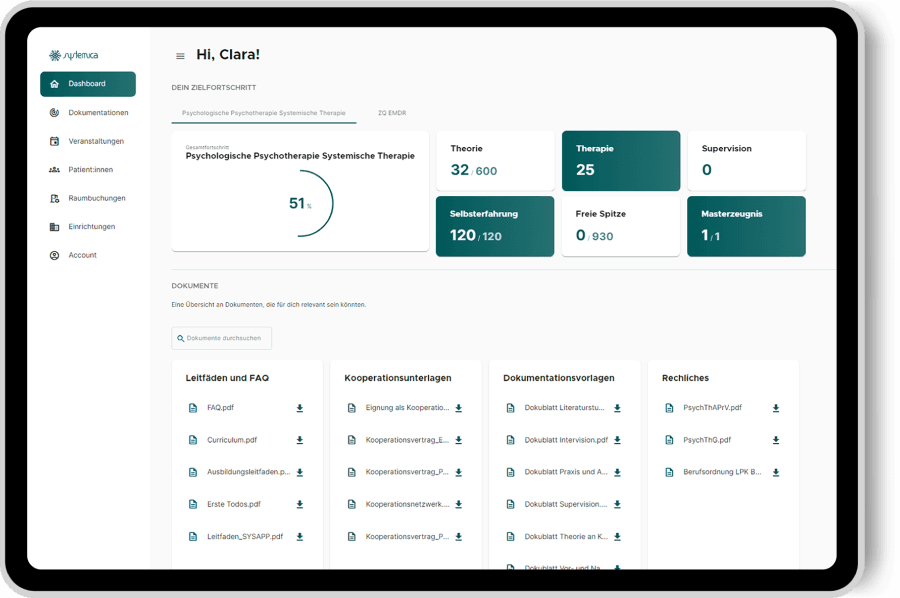This screenshot has width=900, height=598.
Task: Click the Dokumente durchsuchen search field
Action: [x=221, y=338]
